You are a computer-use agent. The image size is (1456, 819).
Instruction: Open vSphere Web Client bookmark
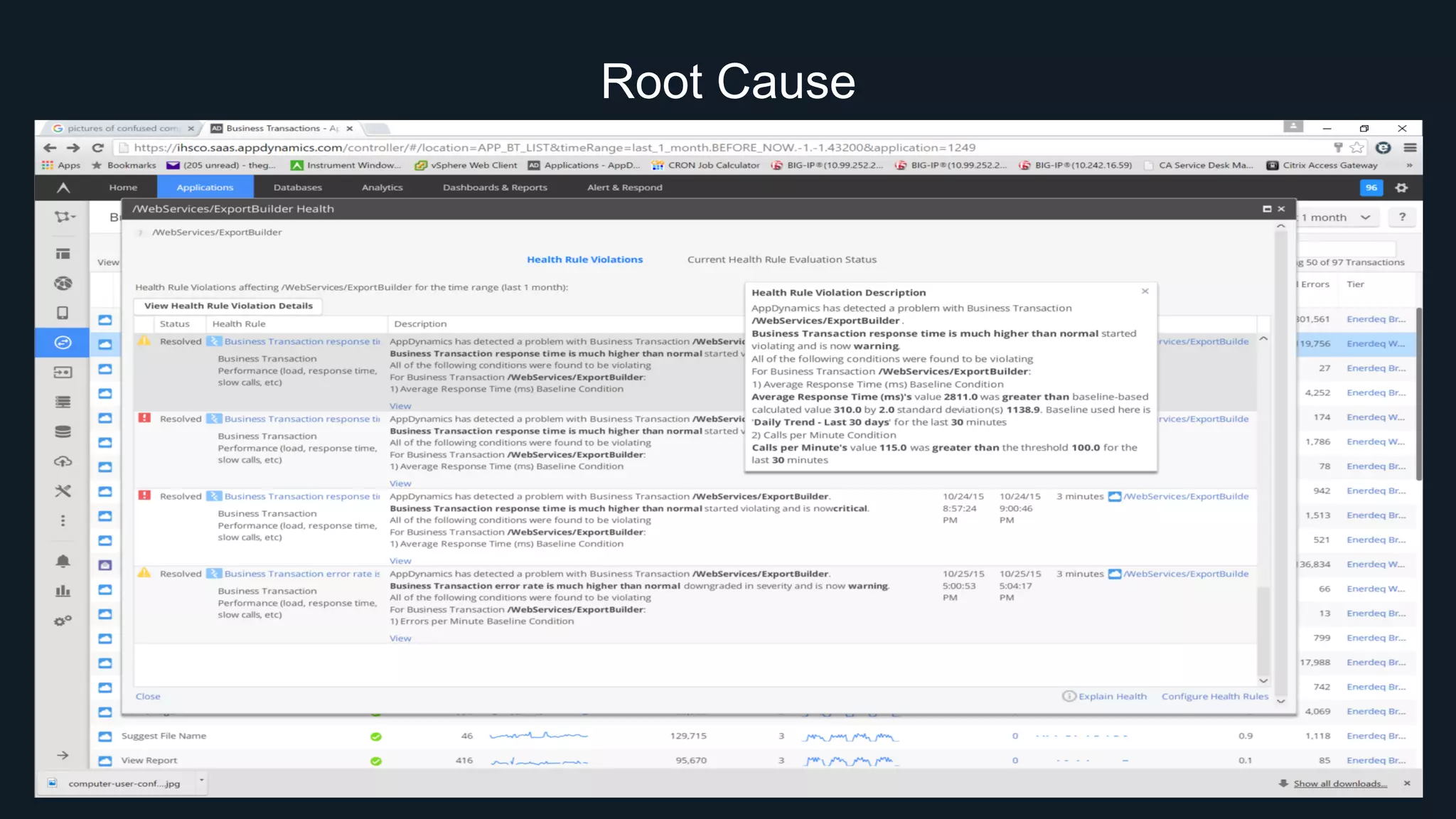coord(466,165)
